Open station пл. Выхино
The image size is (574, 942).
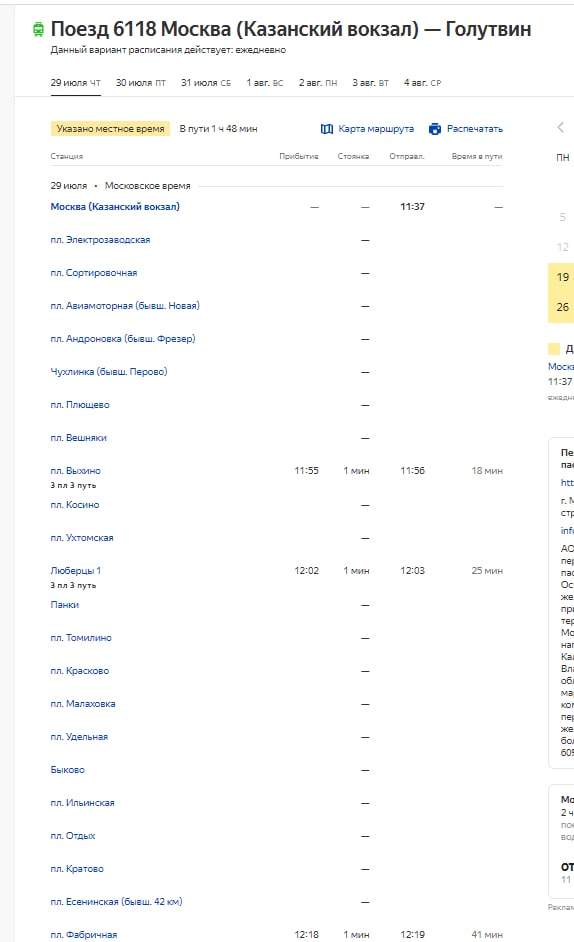pyautogui.click(x=76, y=471)
